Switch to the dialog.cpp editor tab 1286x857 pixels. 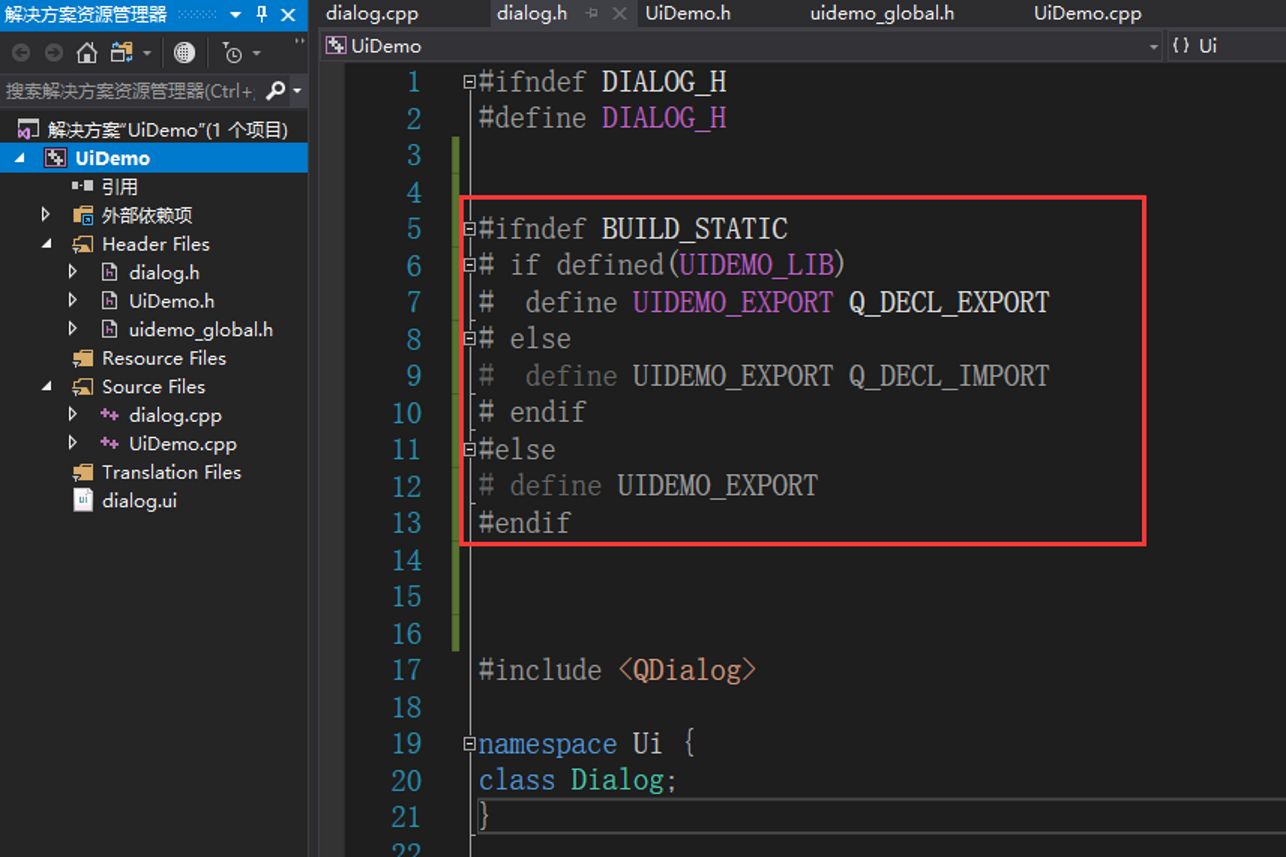click(372, 14)
